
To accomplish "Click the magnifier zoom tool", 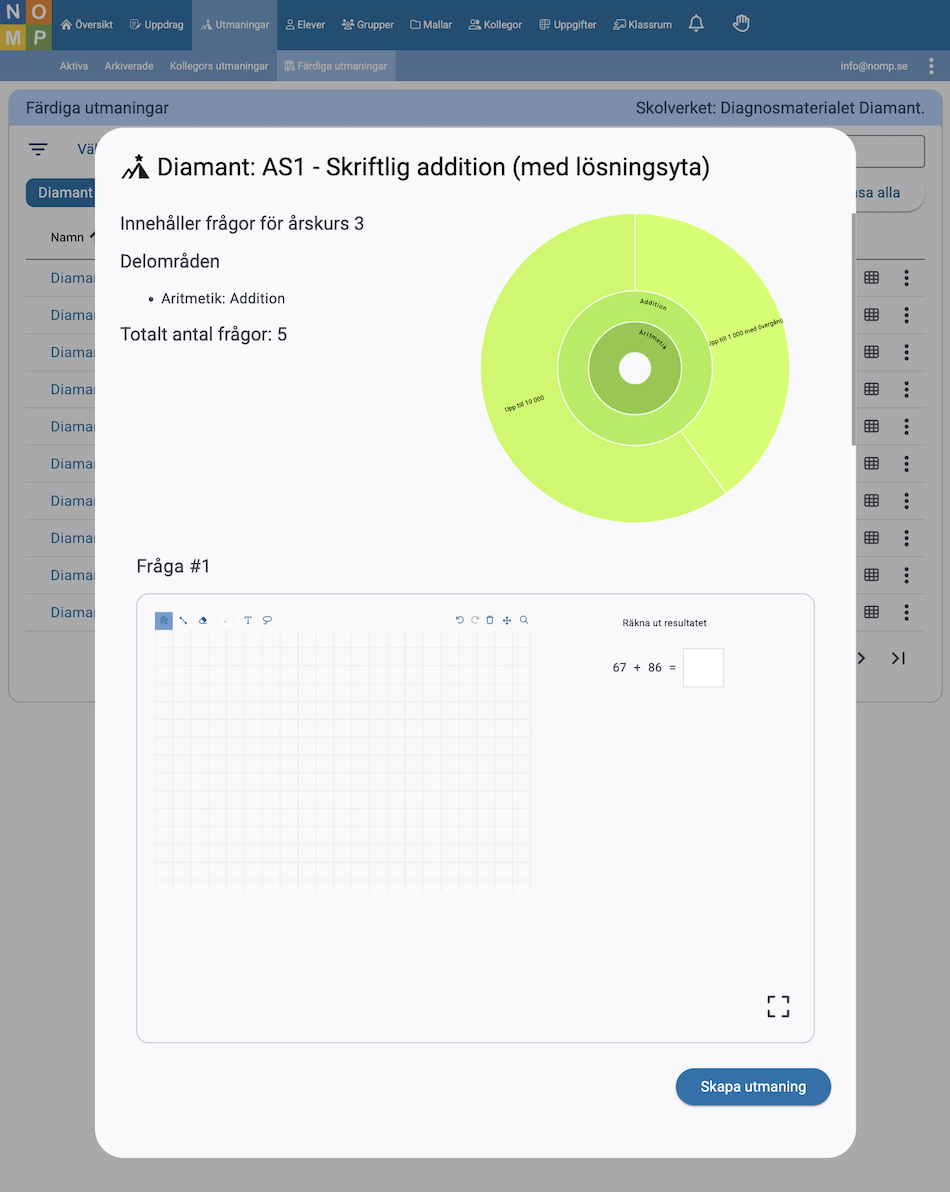I will 524,620.
